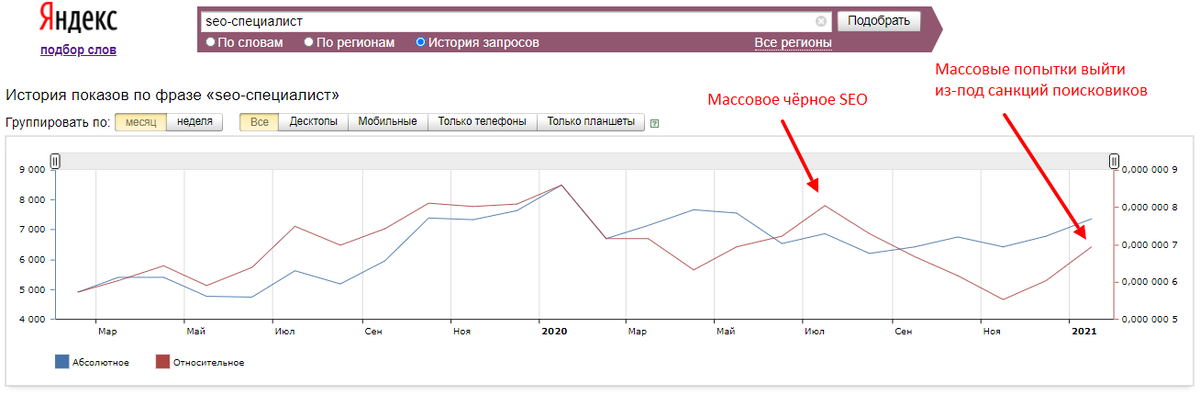This screenshot has width=1200, height=395.
Task: Switch to the Только планшеты tab
Action: click(590, 122)
